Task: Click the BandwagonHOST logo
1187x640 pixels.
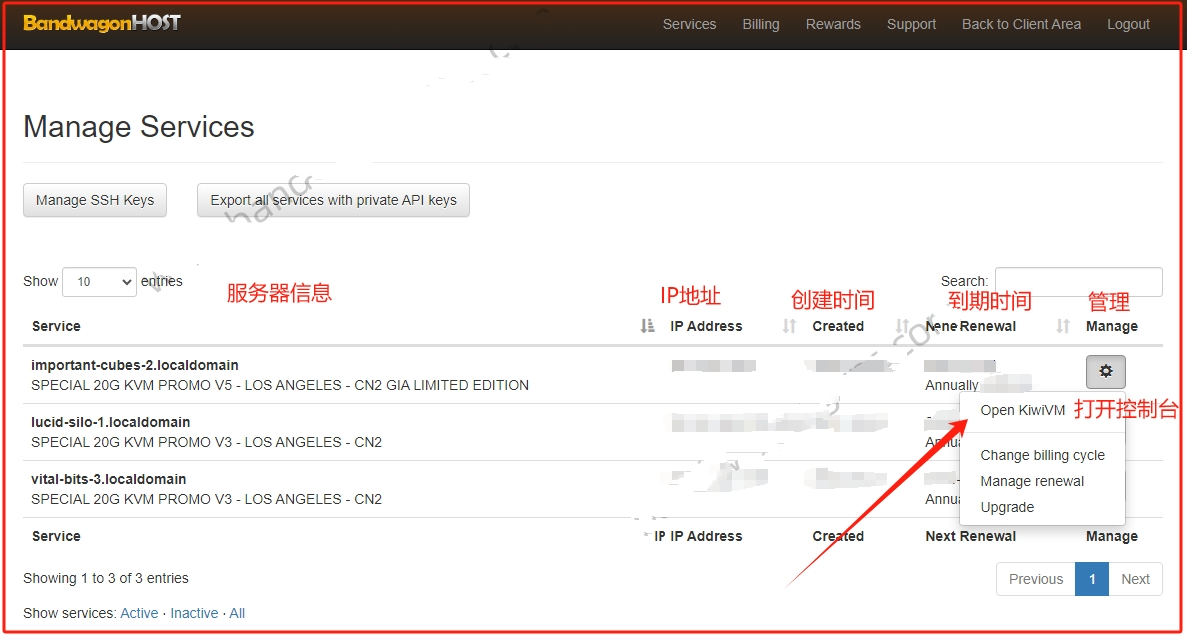Action: pos(102,23)
